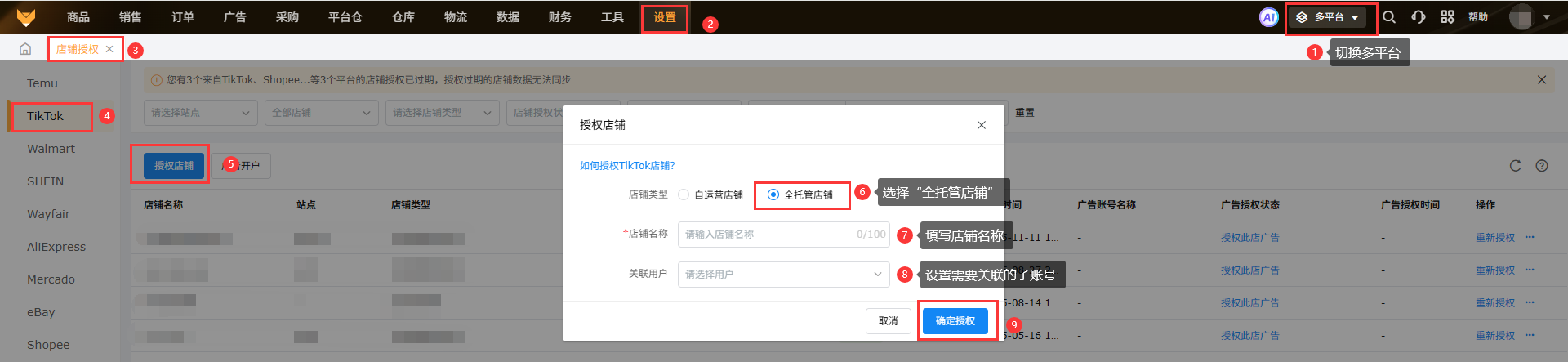
Task: Open the 设置 menu
Action: (665, 17)
